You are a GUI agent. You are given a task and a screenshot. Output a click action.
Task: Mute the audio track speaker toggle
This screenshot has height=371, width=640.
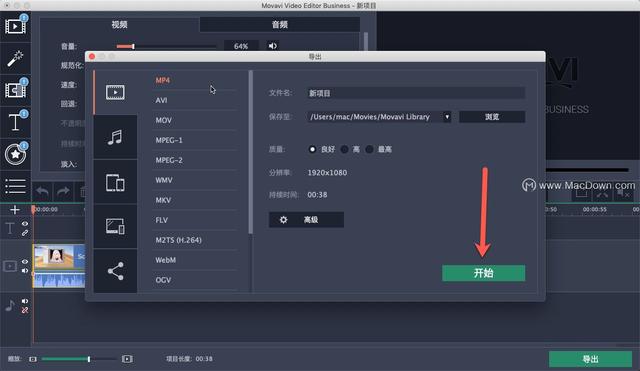(25, 301)
